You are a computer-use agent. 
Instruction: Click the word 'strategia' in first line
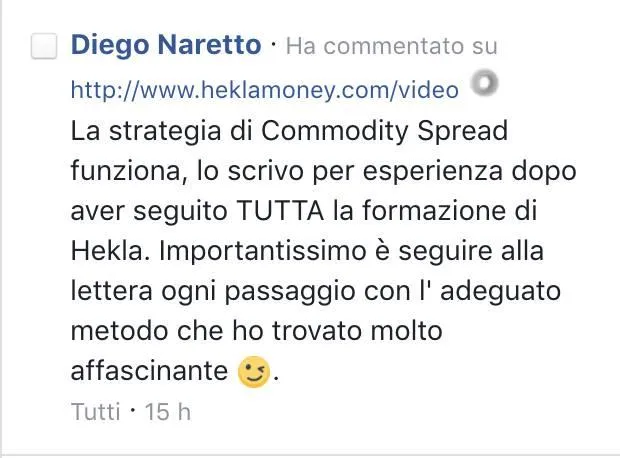[x=165, y=132]
